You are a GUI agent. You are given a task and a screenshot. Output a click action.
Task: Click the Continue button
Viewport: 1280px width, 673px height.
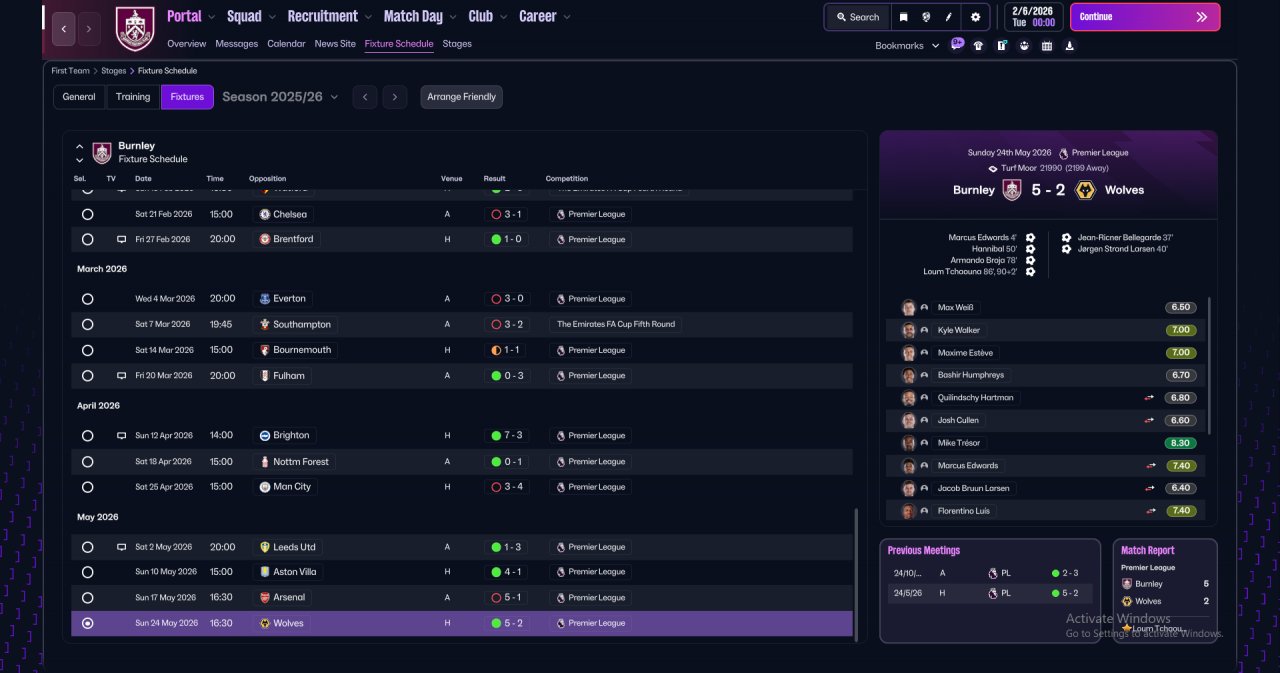point(1145,17)
